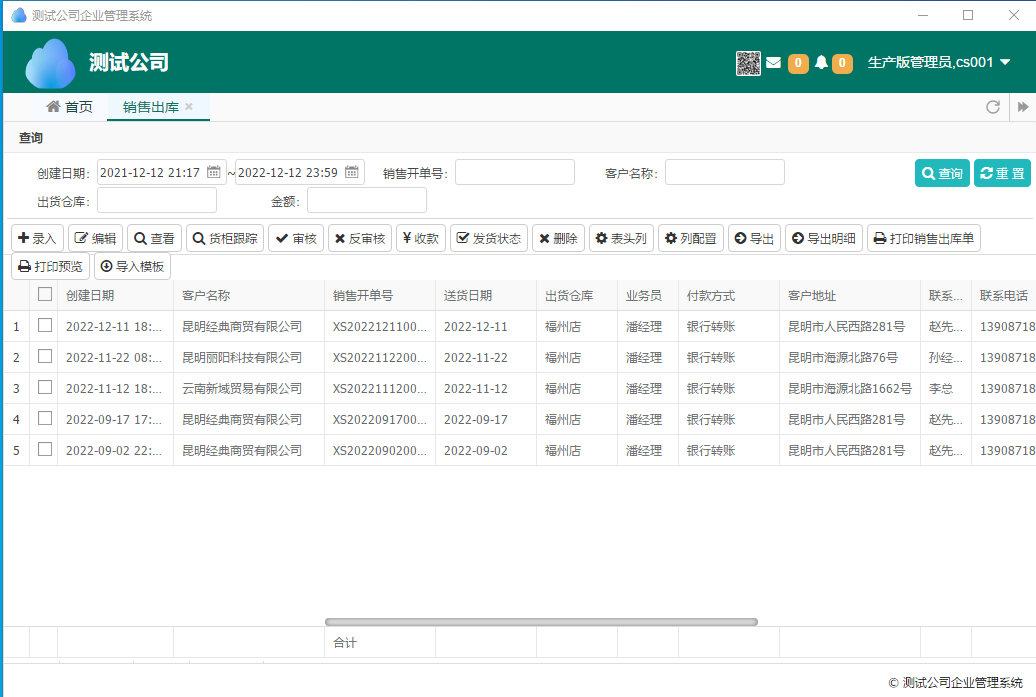
Task: Click 打印销售出库单 print button
Action: click(x=924, y=238)
